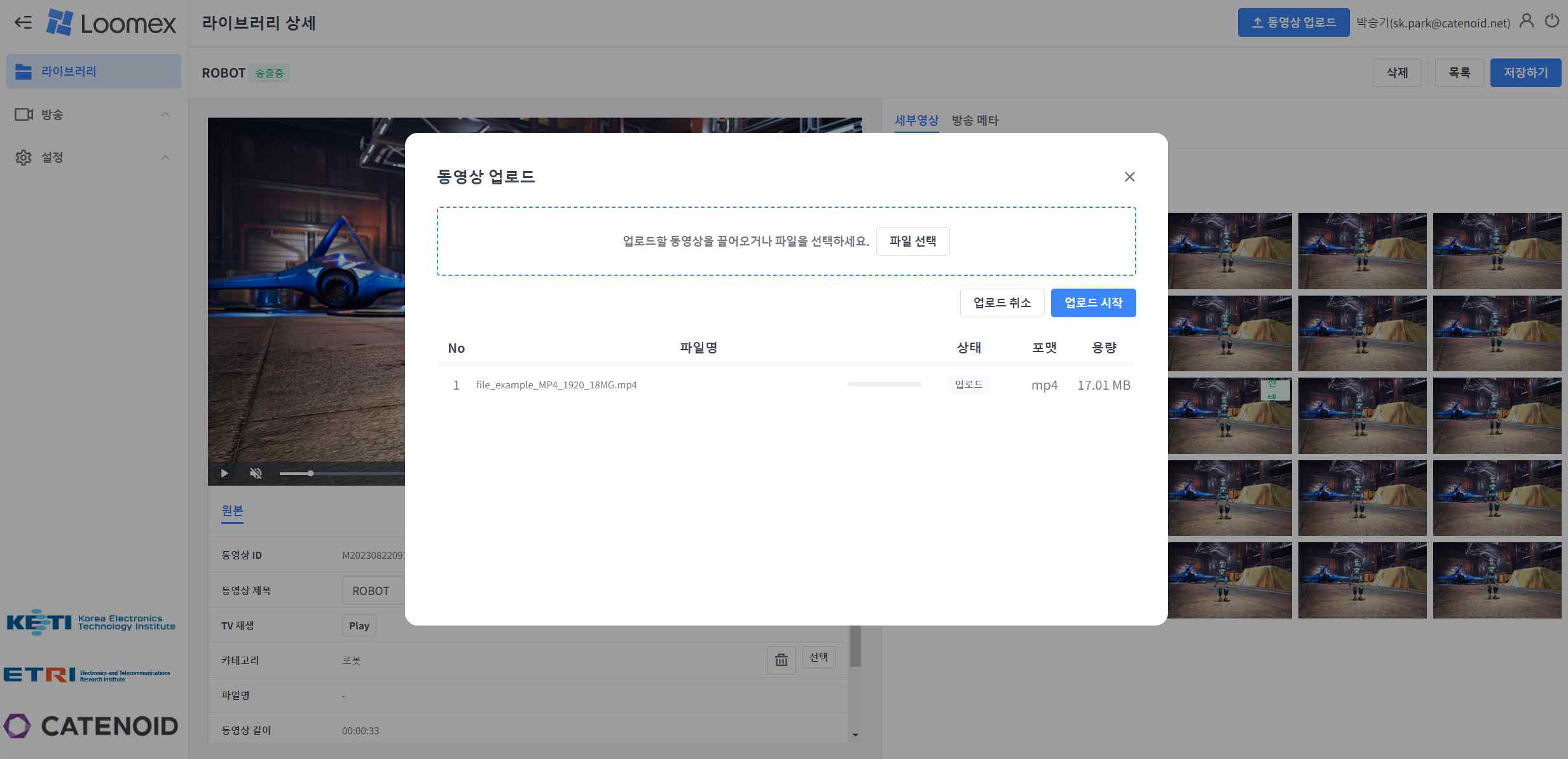The height and width of the screenshot is (759, 1568).
Task: Click the 파일명 column header
Action: (x=698, y=348)
